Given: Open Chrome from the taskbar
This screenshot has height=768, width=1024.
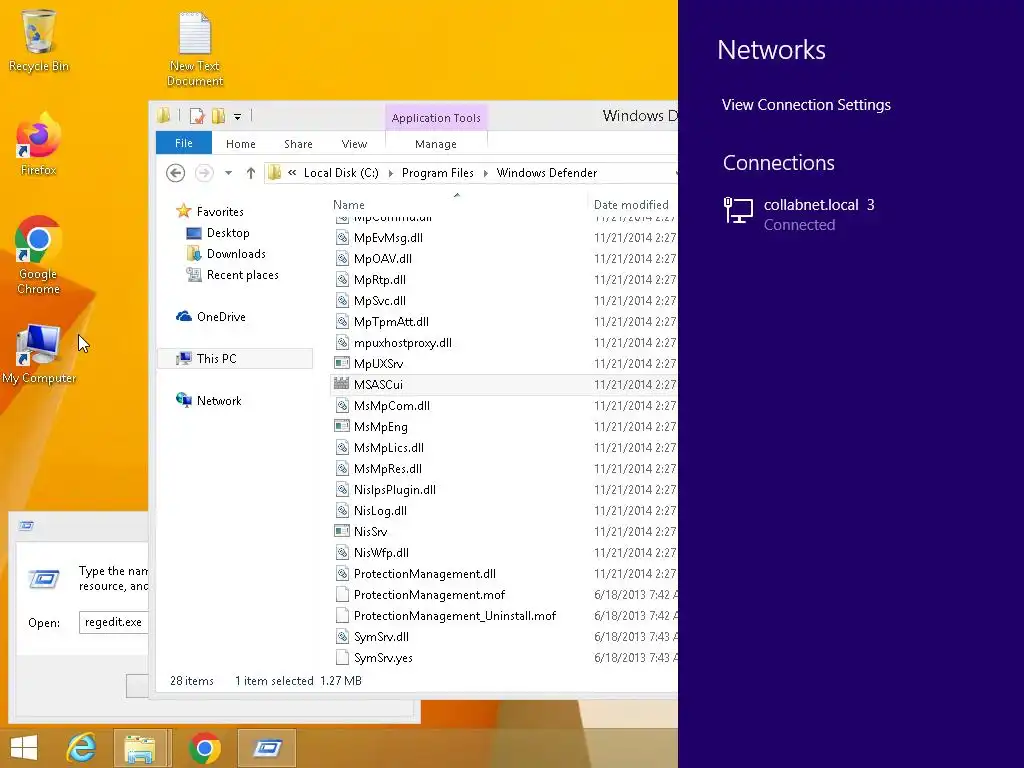Looking at the screenshot, I should [x=204, y=748].
